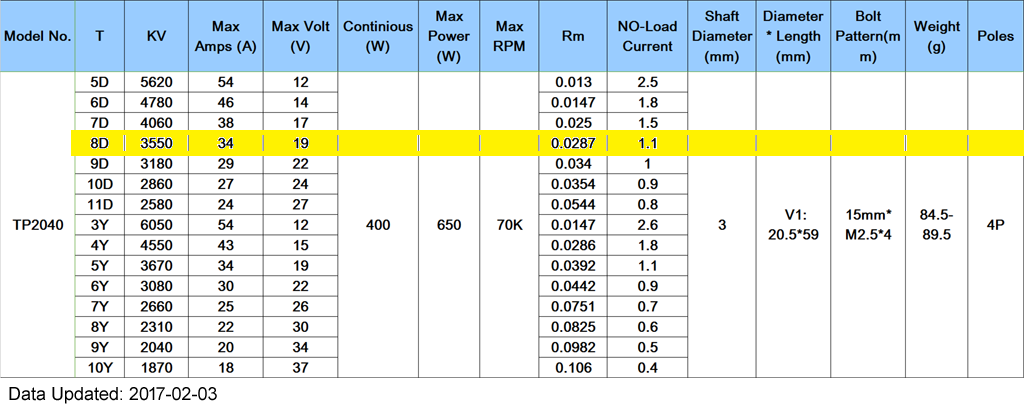Viewport: 1024px width, 408px height.
Task: Select KV value "3180"
Action: pyautogui.click(x=156, y=163)
